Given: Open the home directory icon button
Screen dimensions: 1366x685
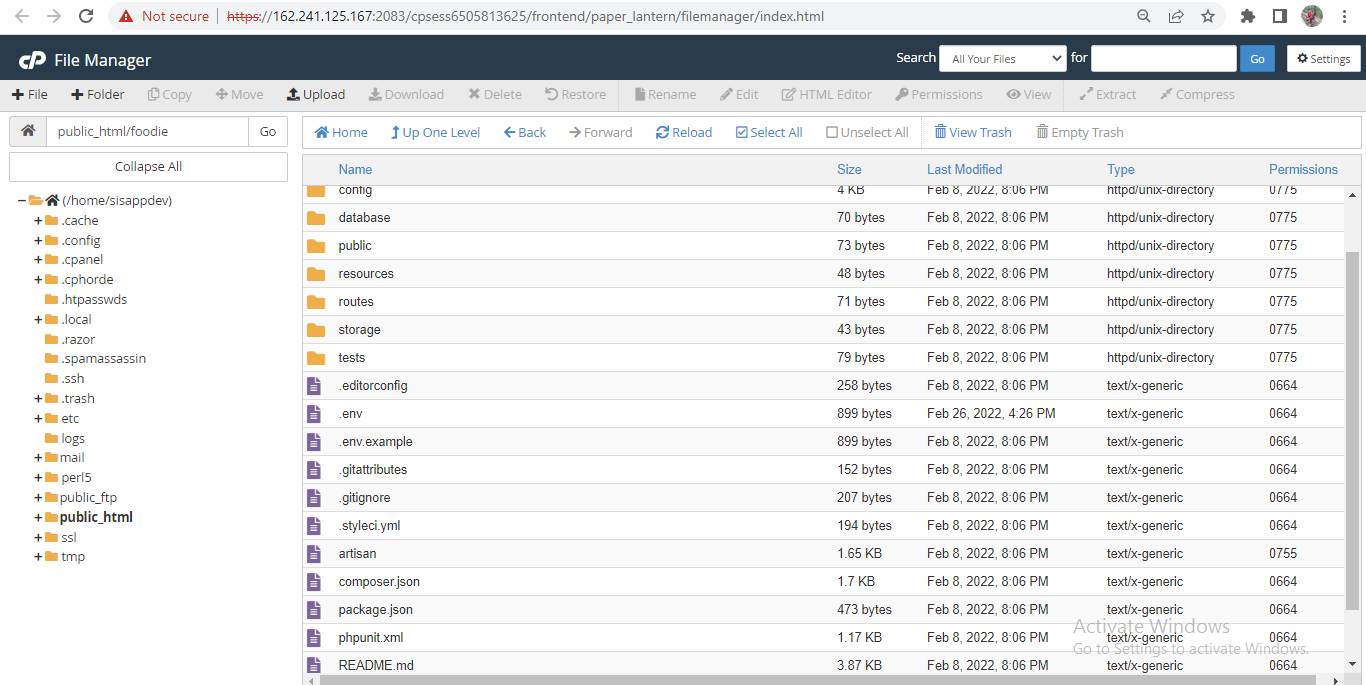Looking at the screenshot, I should click(x=28, y=131).
